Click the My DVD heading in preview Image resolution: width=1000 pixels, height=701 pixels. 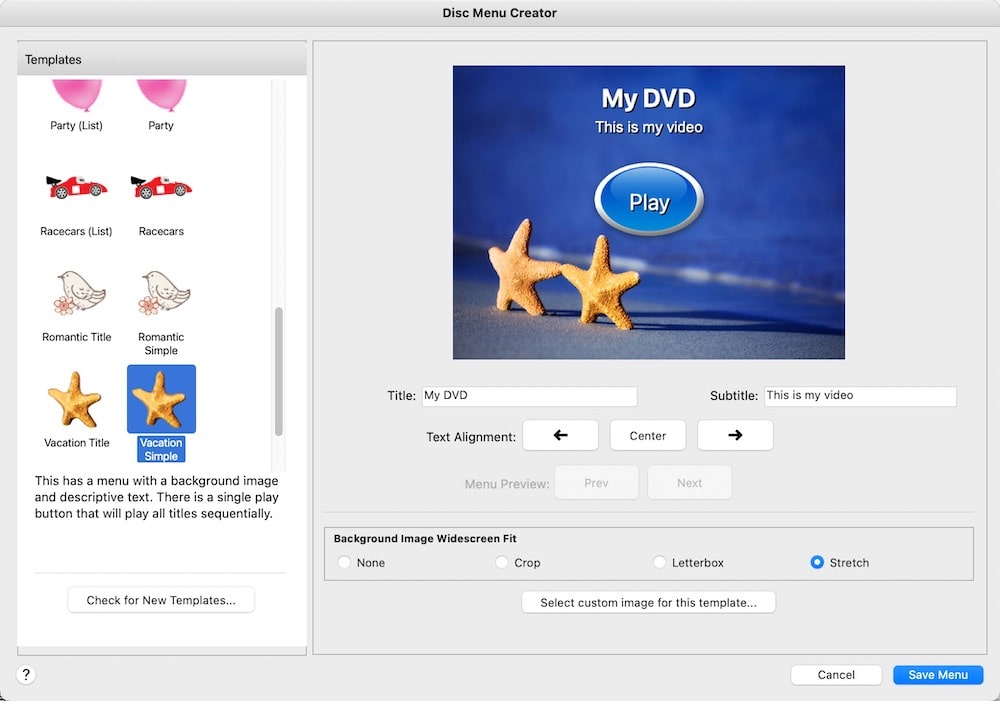tap(649, 99)
